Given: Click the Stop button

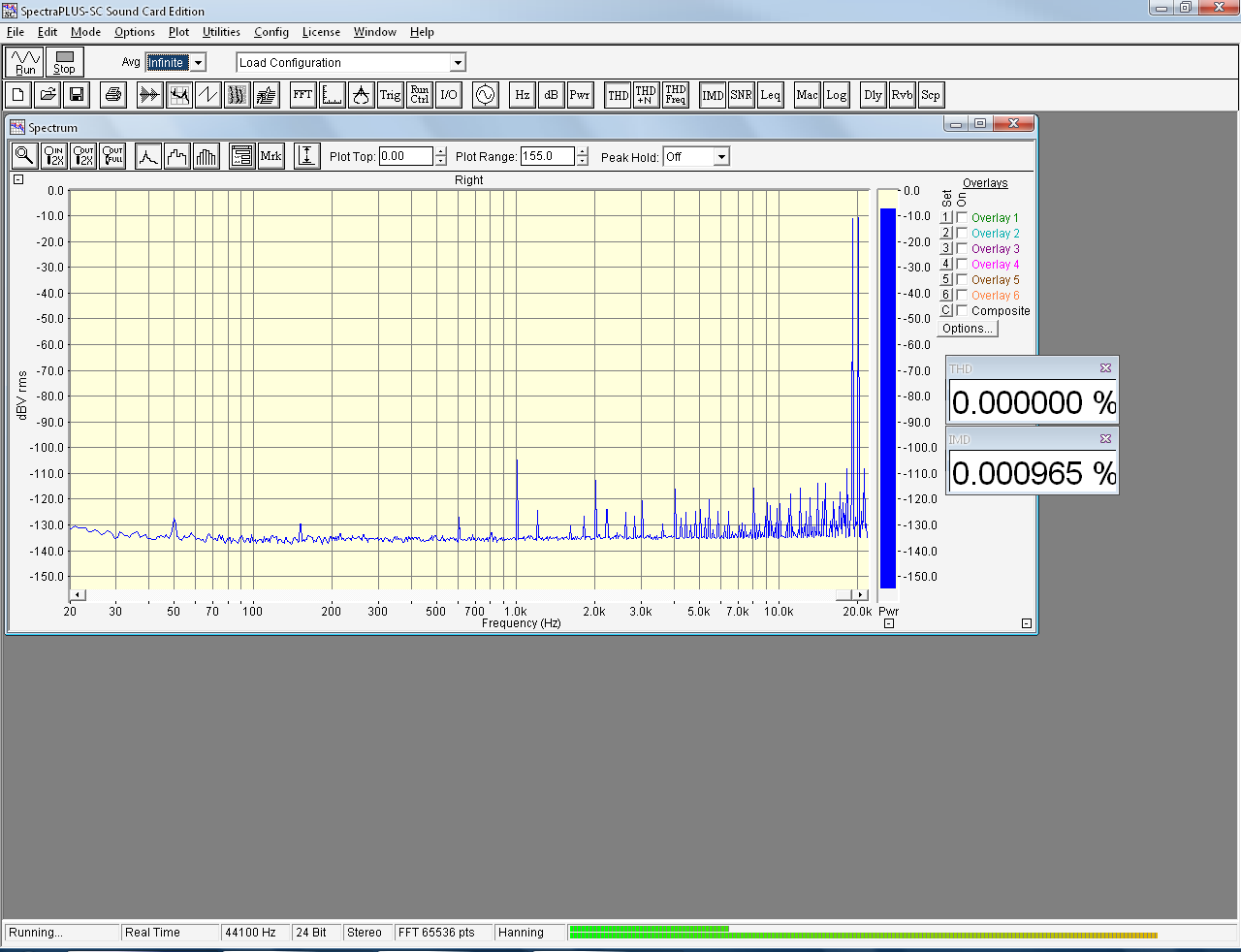Looking at the screenshot, I should tap(65, 62).
